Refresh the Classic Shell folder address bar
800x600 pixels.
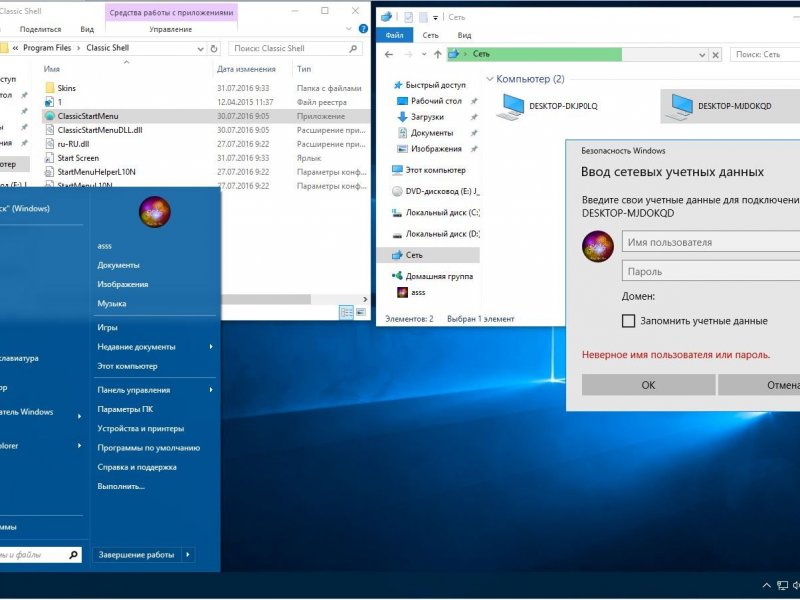[214, 48]
